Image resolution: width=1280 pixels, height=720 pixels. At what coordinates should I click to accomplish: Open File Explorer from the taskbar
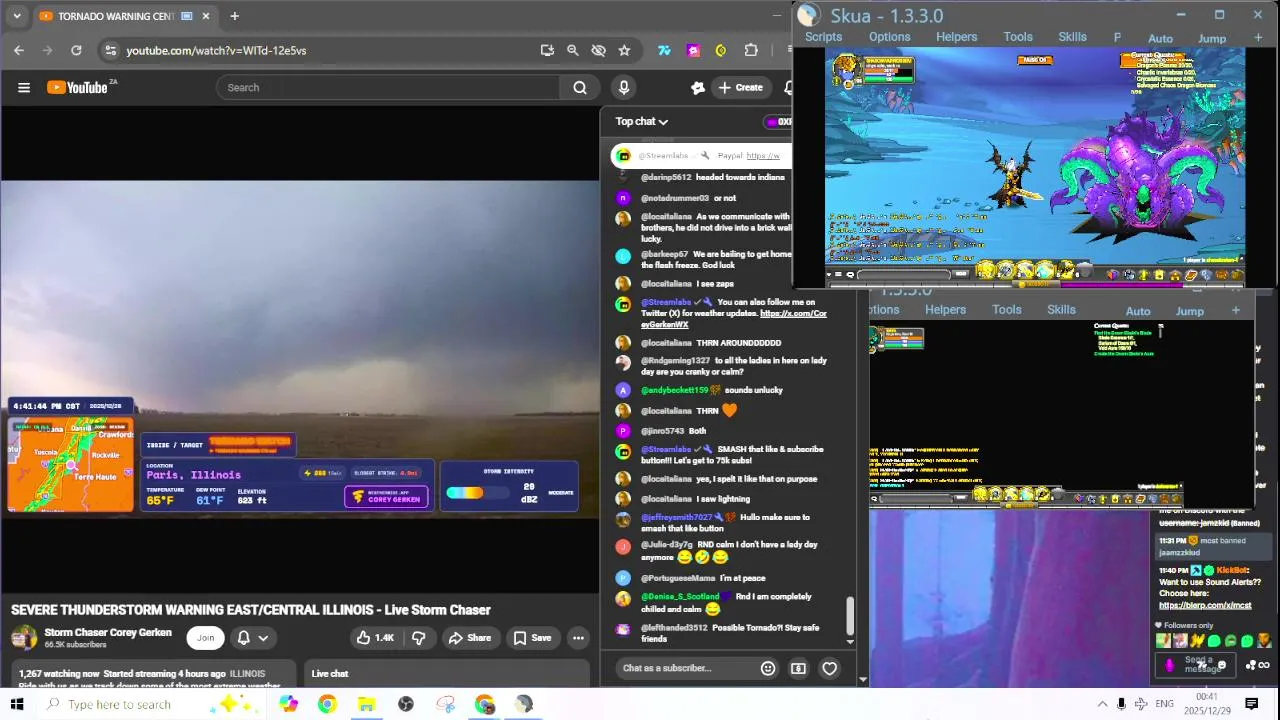[x=366, y=704]
